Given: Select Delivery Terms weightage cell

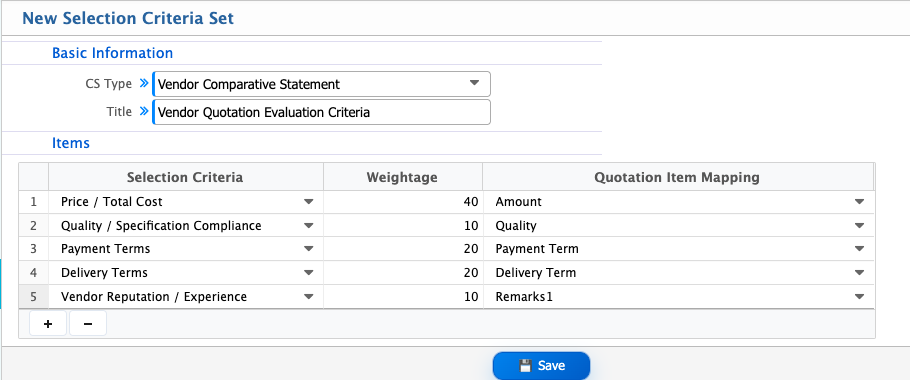Looking at the screenshot, I should pyautogui.click(x=403, y=273).
